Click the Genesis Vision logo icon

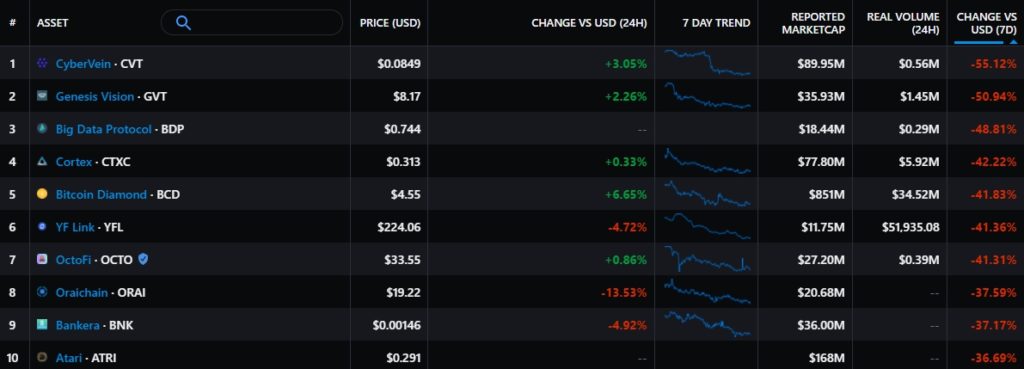pyautogui.click(x=42, y=96)
